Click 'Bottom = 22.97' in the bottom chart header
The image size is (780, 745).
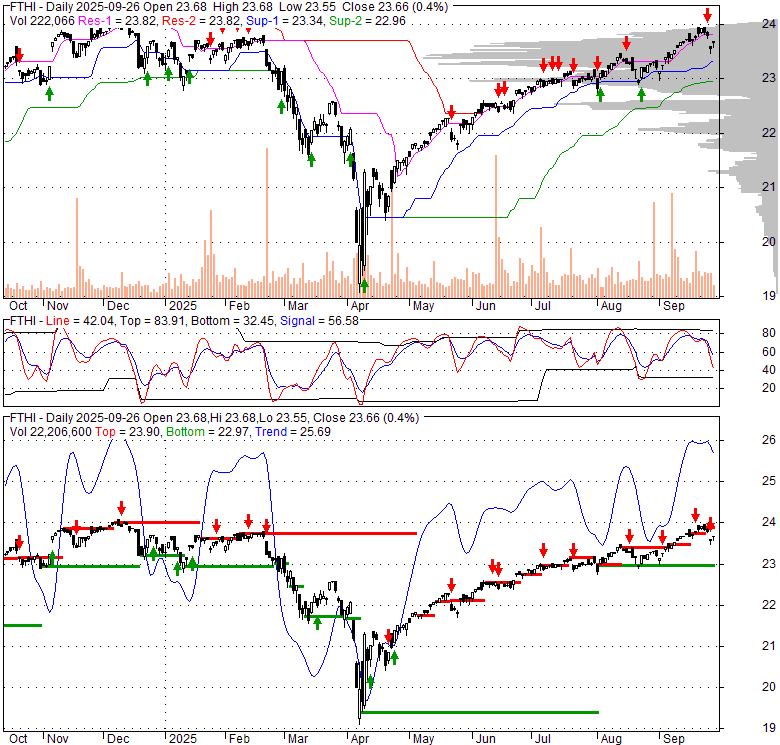[x=207, y=432]
